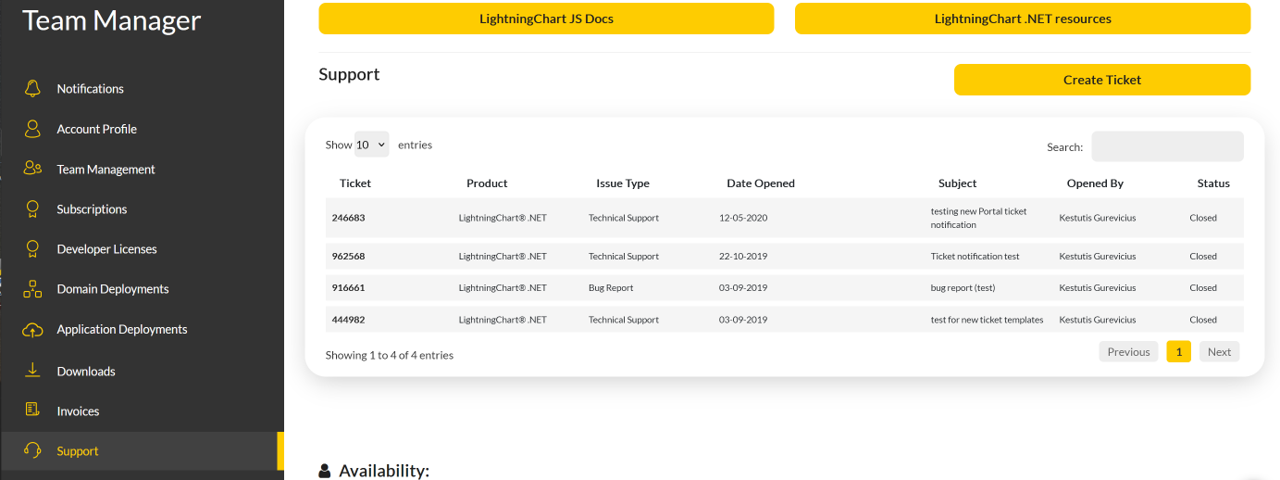Click the Next pagination button
The image size is (1280, 480).
pyautogui.click(x=1219, y=352)
